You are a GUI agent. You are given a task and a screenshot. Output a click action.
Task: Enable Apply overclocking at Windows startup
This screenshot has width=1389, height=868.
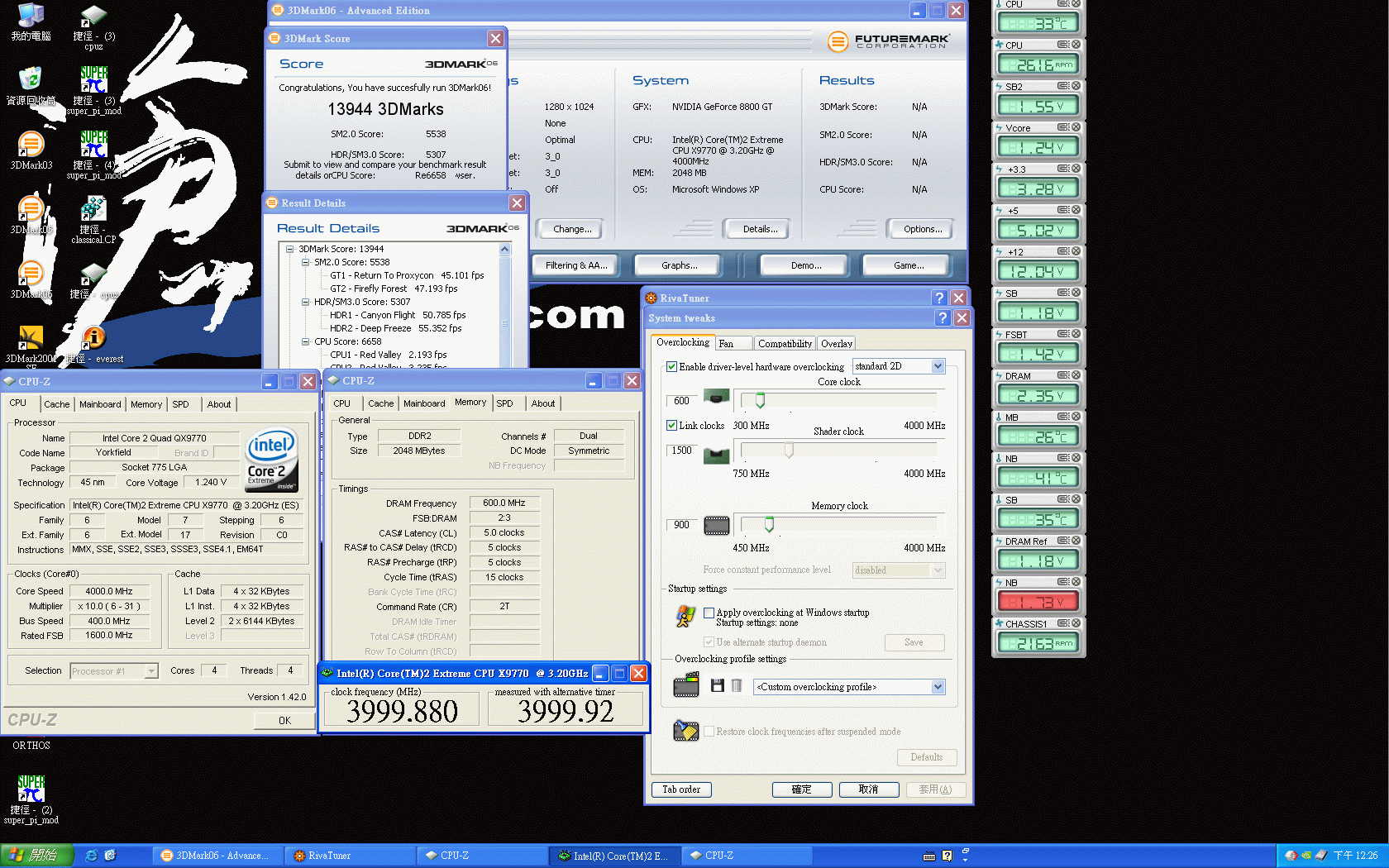click(709, 613)
